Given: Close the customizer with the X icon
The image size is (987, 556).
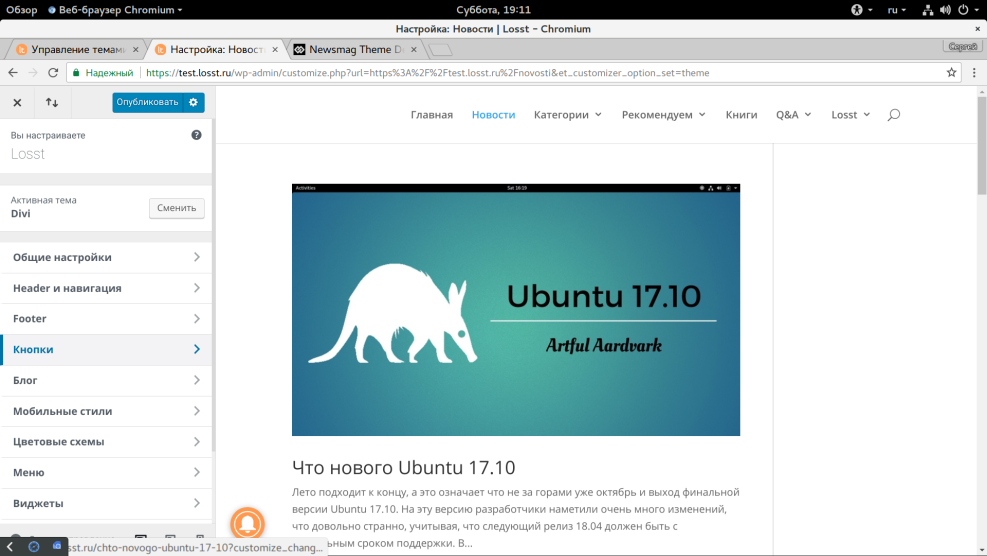Looking at the screenshot, I should pyautogui.click(x=17, y=102).
